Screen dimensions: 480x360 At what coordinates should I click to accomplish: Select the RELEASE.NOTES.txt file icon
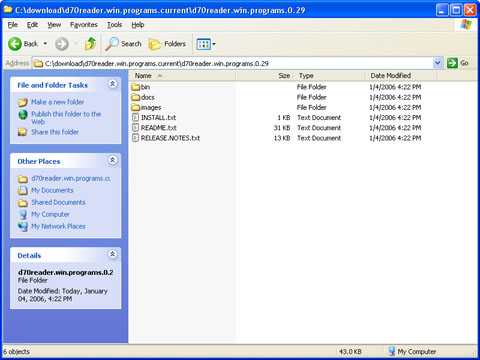135,138
